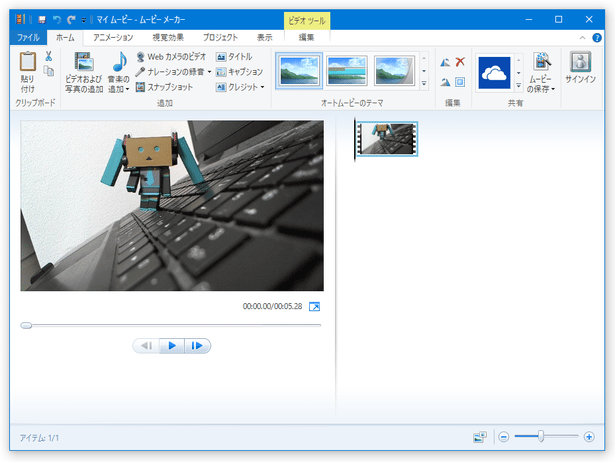Zoom out timeline with minus button
Screen dimensions: 615x462
pos(504,437)
